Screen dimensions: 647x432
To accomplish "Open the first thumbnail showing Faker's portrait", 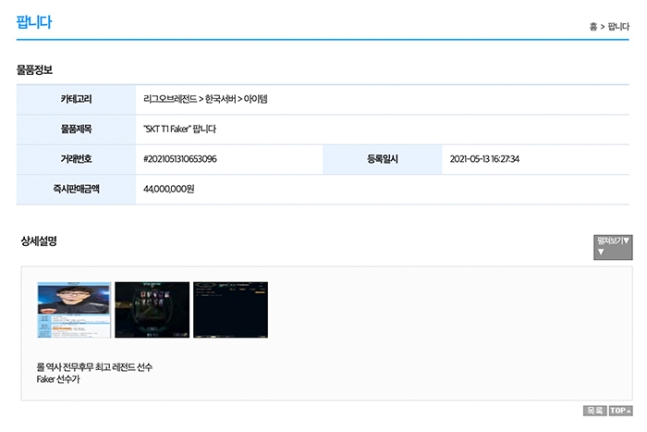I will coord(73,310).
